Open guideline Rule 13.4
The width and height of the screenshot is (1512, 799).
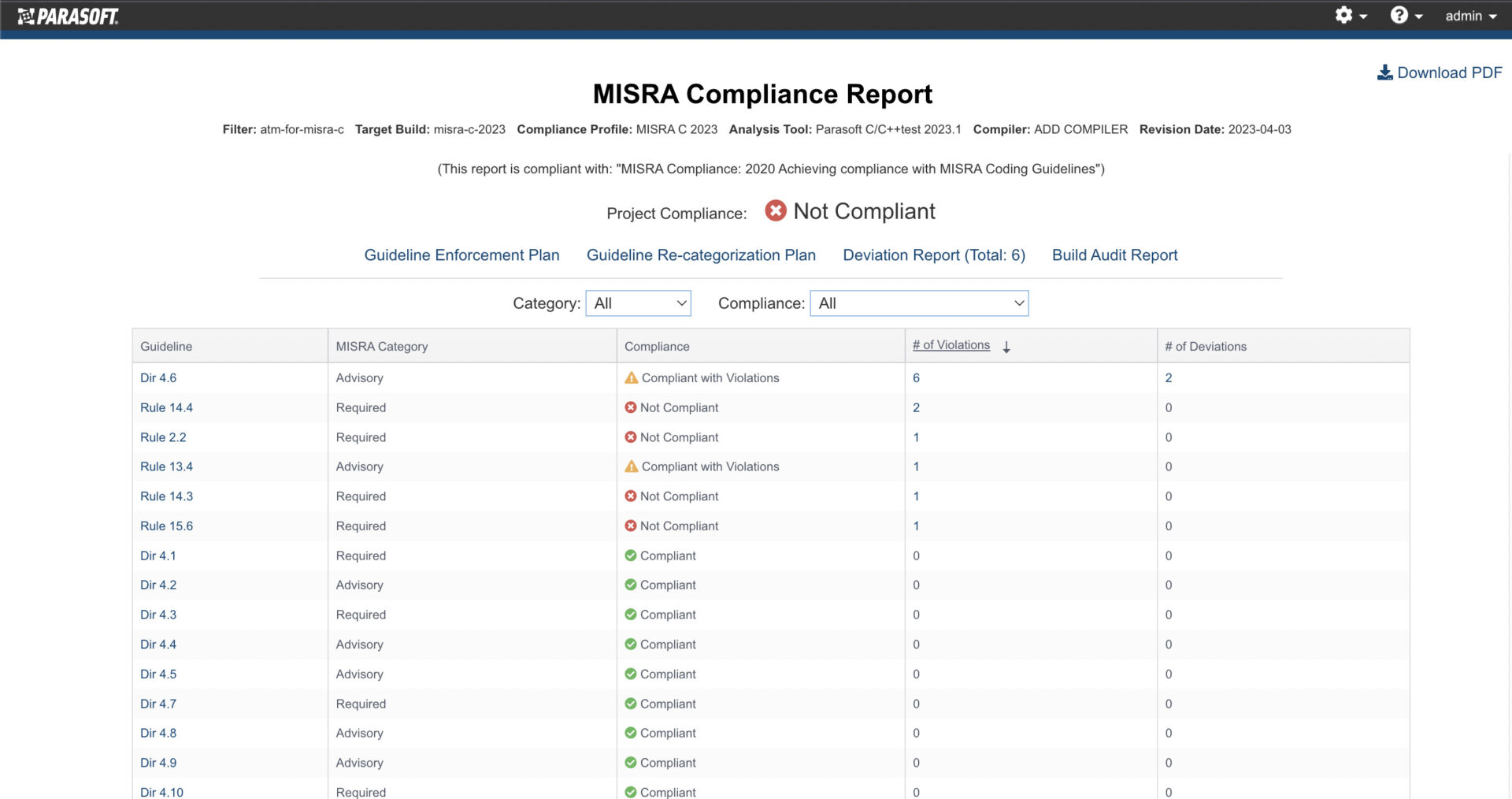click(166, 466)
